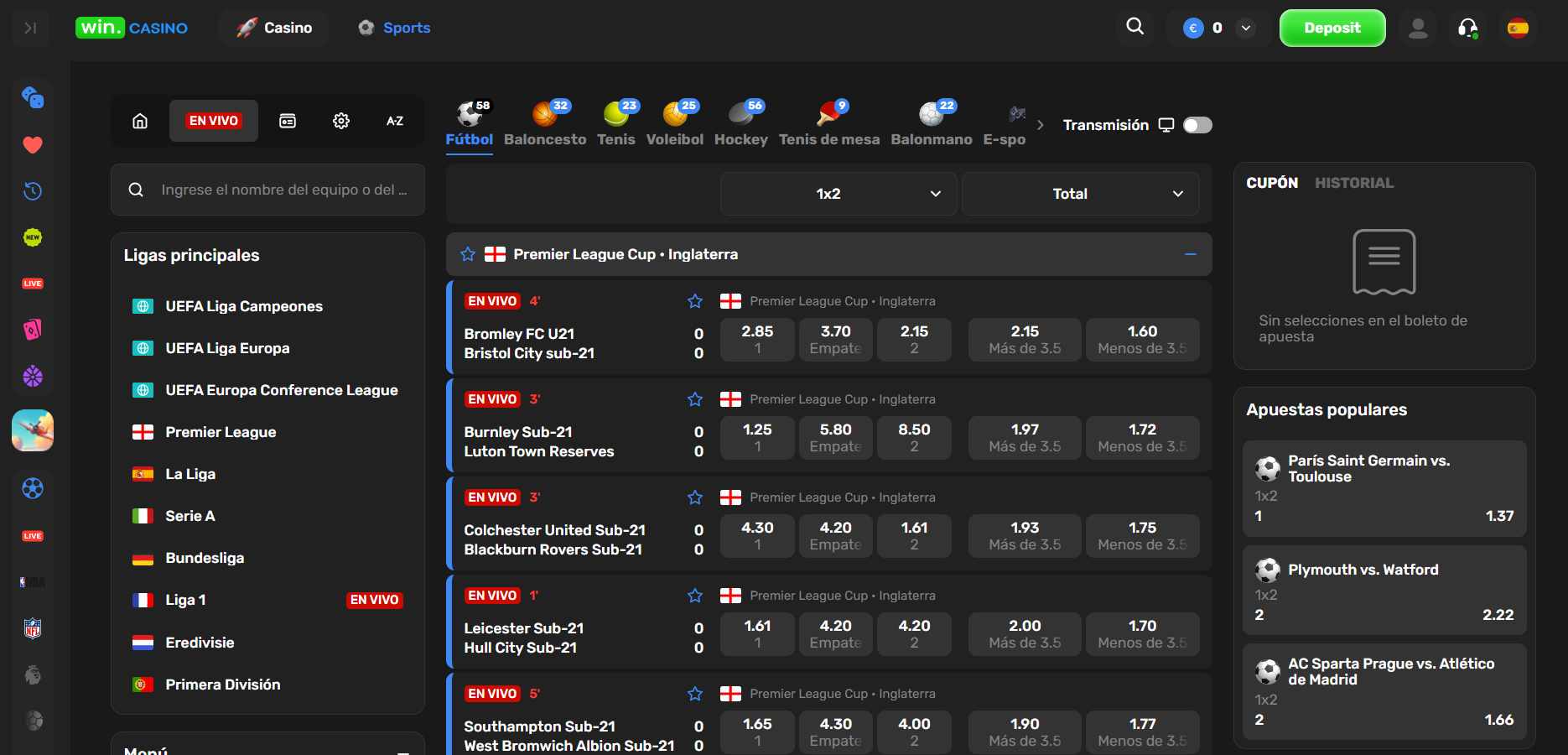Click the red heart favorites sidebar icon
The width and height of the screenshot is (1568, 755).
coord(33,145)
